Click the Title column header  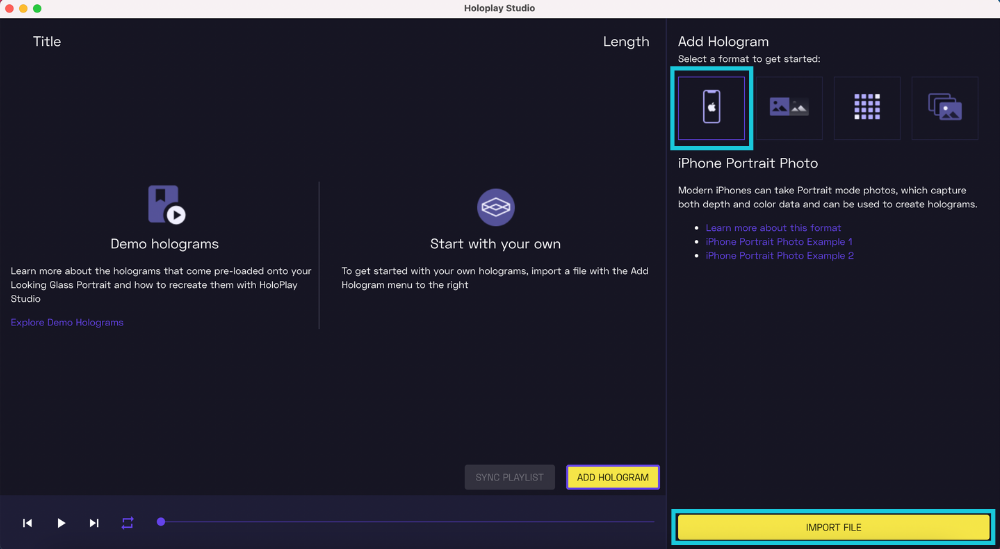47,41
